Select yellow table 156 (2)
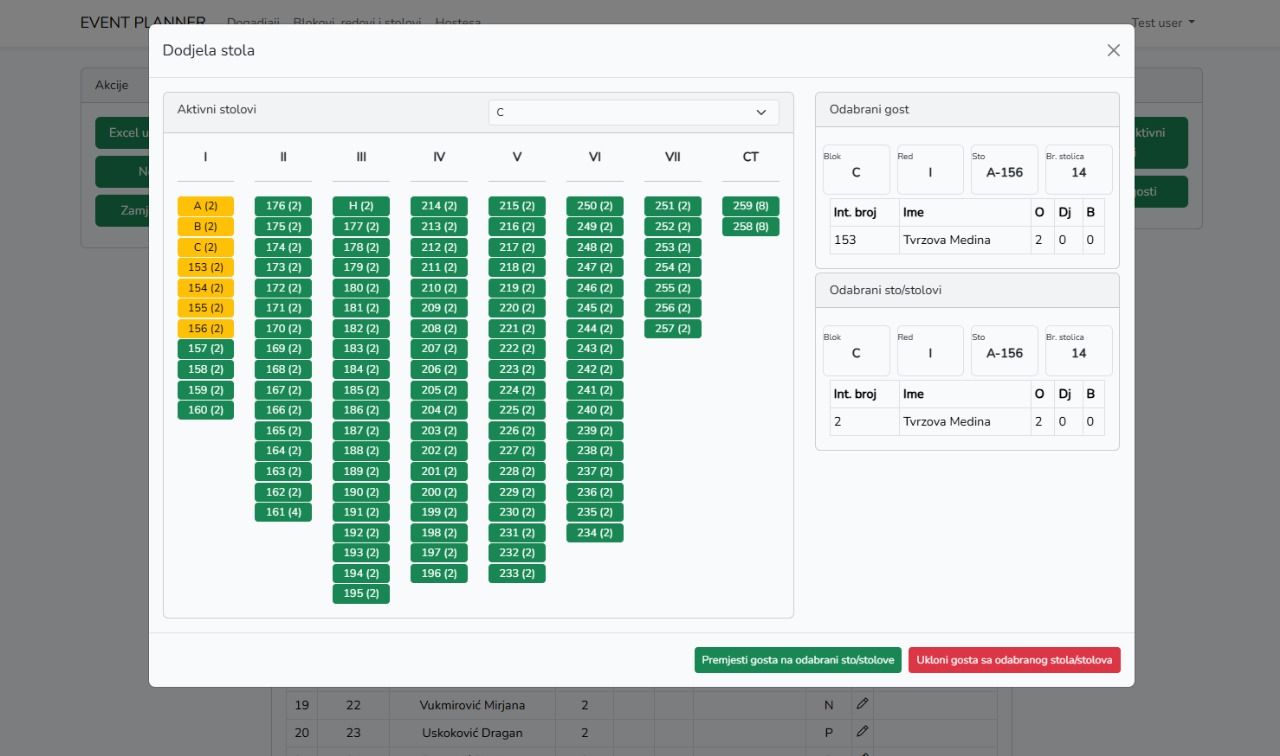 coord(205,328)
